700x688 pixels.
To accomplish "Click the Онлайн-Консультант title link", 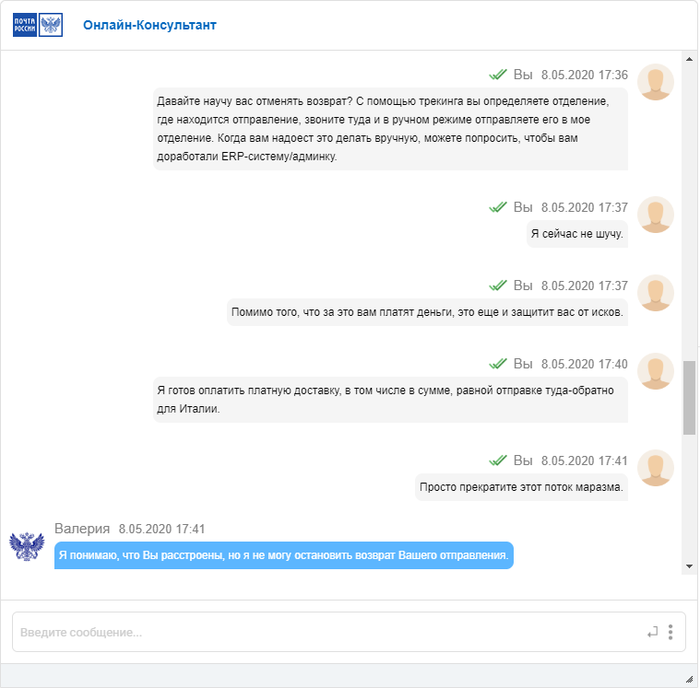I will 150,25.
